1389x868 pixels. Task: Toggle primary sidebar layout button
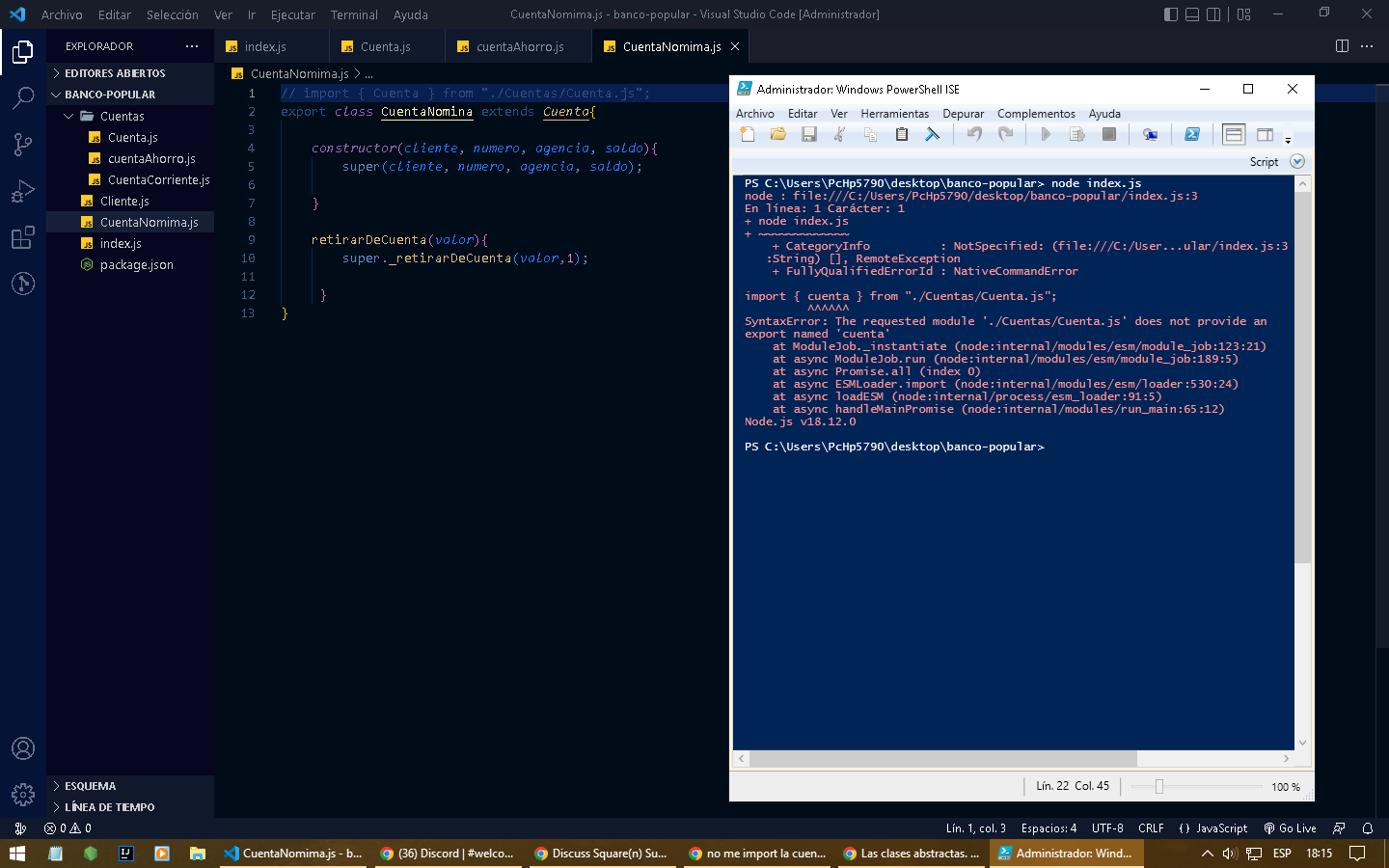coord(1171,14)
